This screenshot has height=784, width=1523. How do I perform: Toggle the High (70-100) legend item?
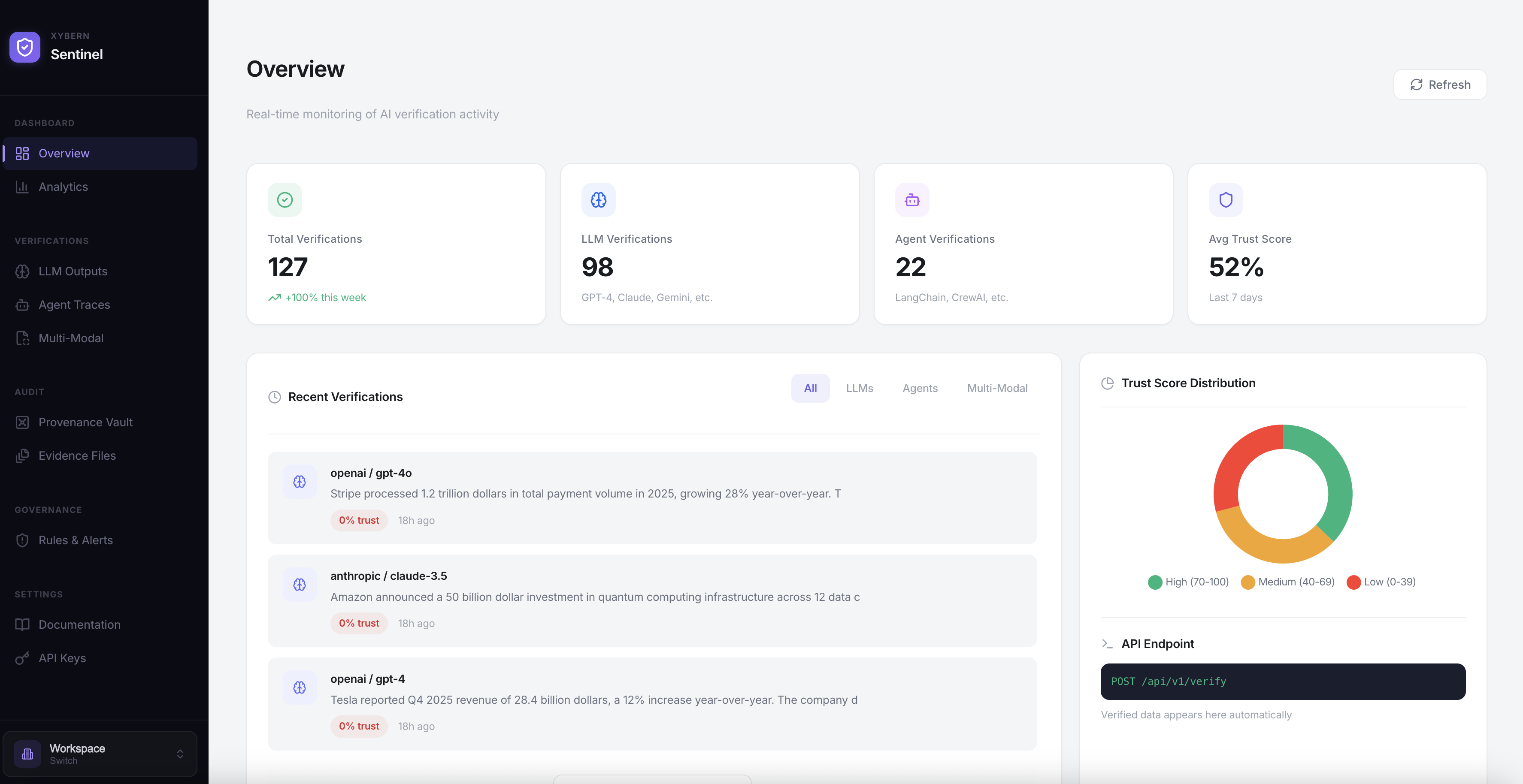[x=1188, y=582]
